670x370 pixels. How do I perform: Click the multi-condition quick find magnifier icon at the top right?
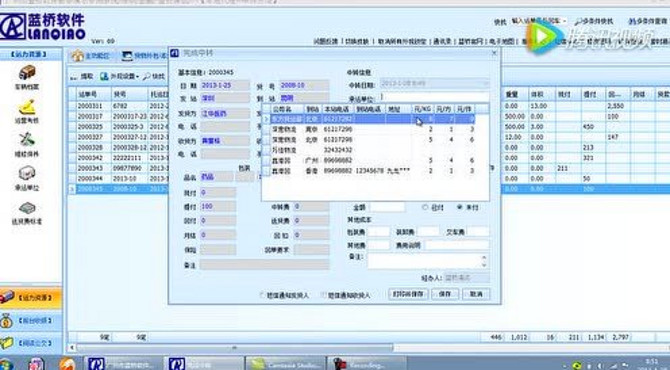click(579, 21)
